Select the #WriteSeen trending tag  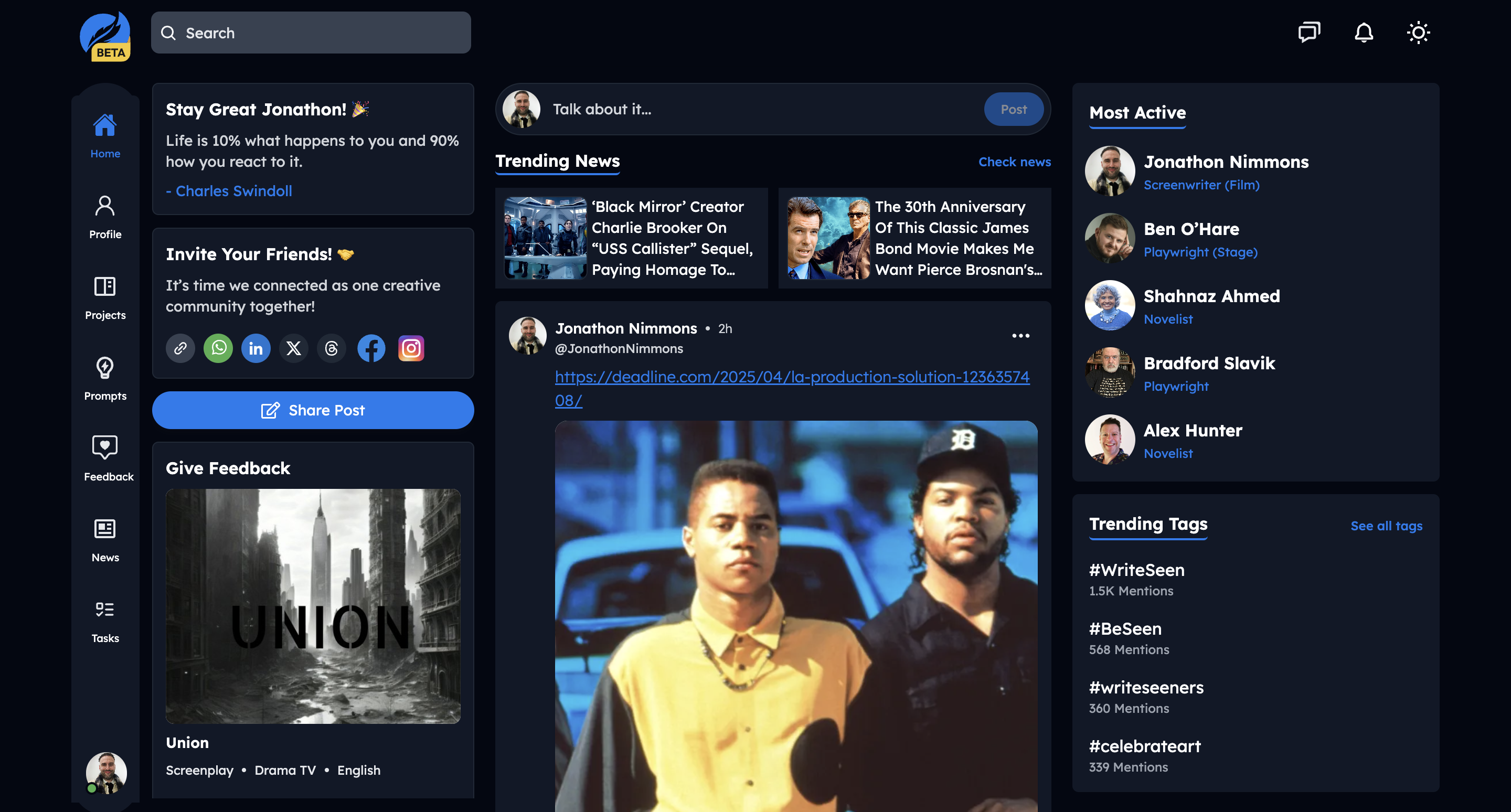coord(1136,570)
